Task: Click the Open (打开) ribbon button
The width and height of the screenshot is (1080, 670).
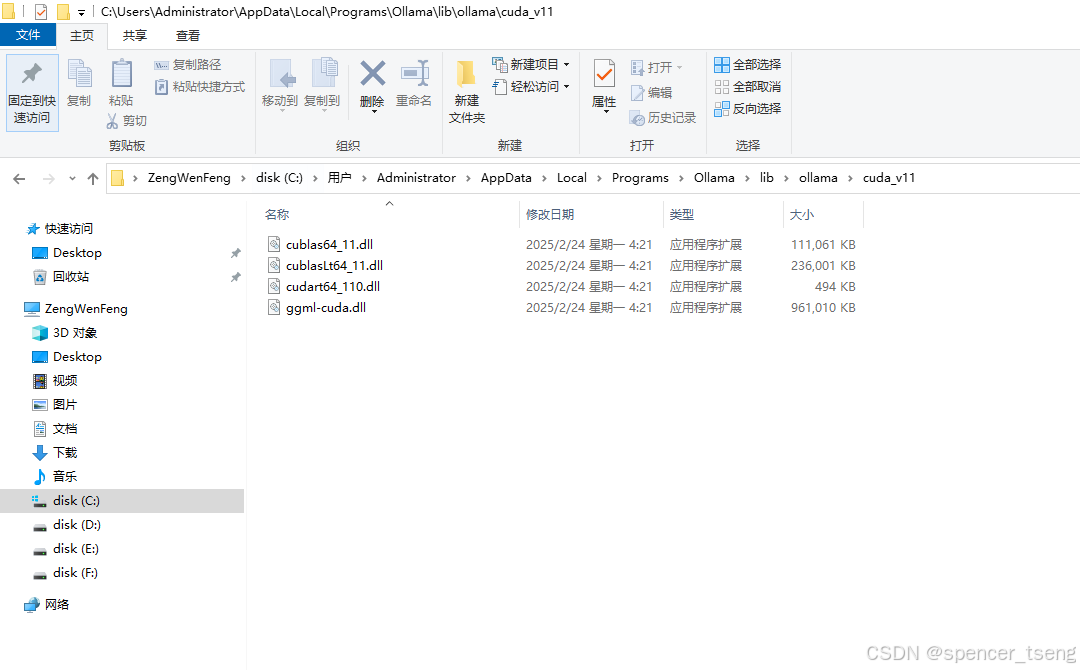Action: point(656,67)
